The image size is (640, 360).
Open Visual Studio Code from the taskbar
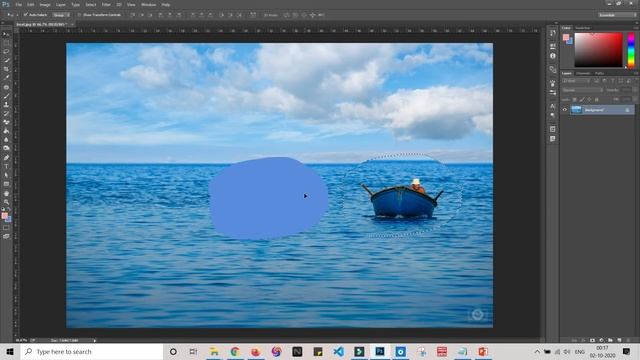pos(338,351)
